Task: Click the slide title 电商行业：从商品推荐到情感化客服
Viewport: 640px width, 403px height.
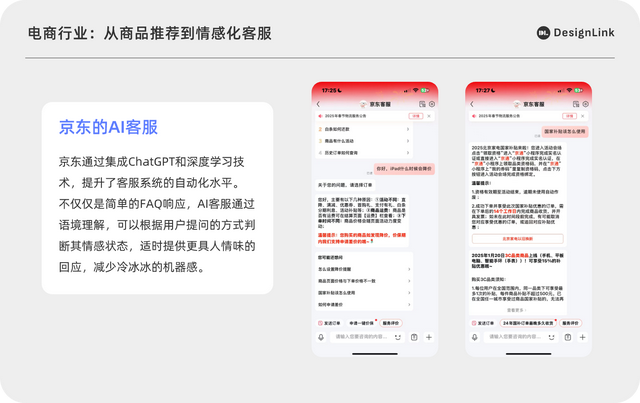Action: click(150, 33)
